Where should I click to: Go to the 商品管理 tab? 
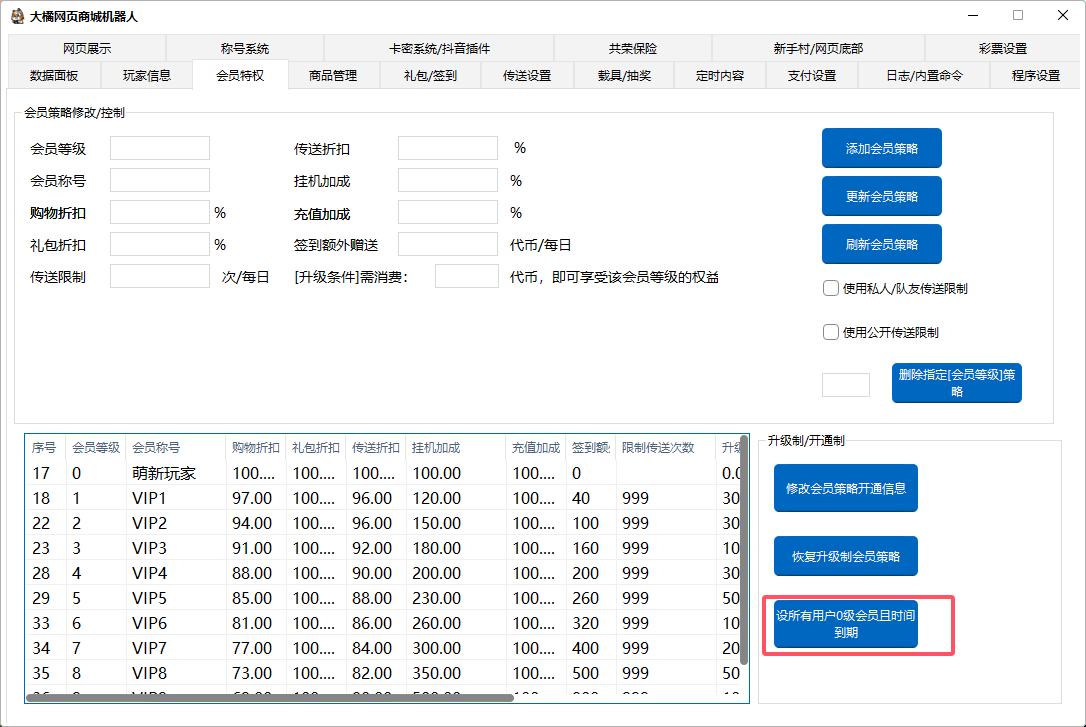(x=333, y=75)
